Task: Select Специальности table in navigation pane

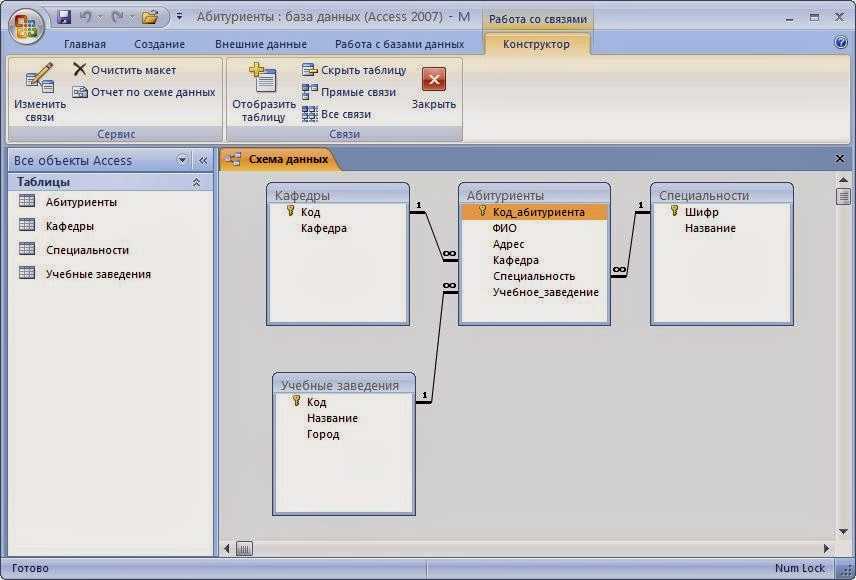Action: tap(87, 250)
